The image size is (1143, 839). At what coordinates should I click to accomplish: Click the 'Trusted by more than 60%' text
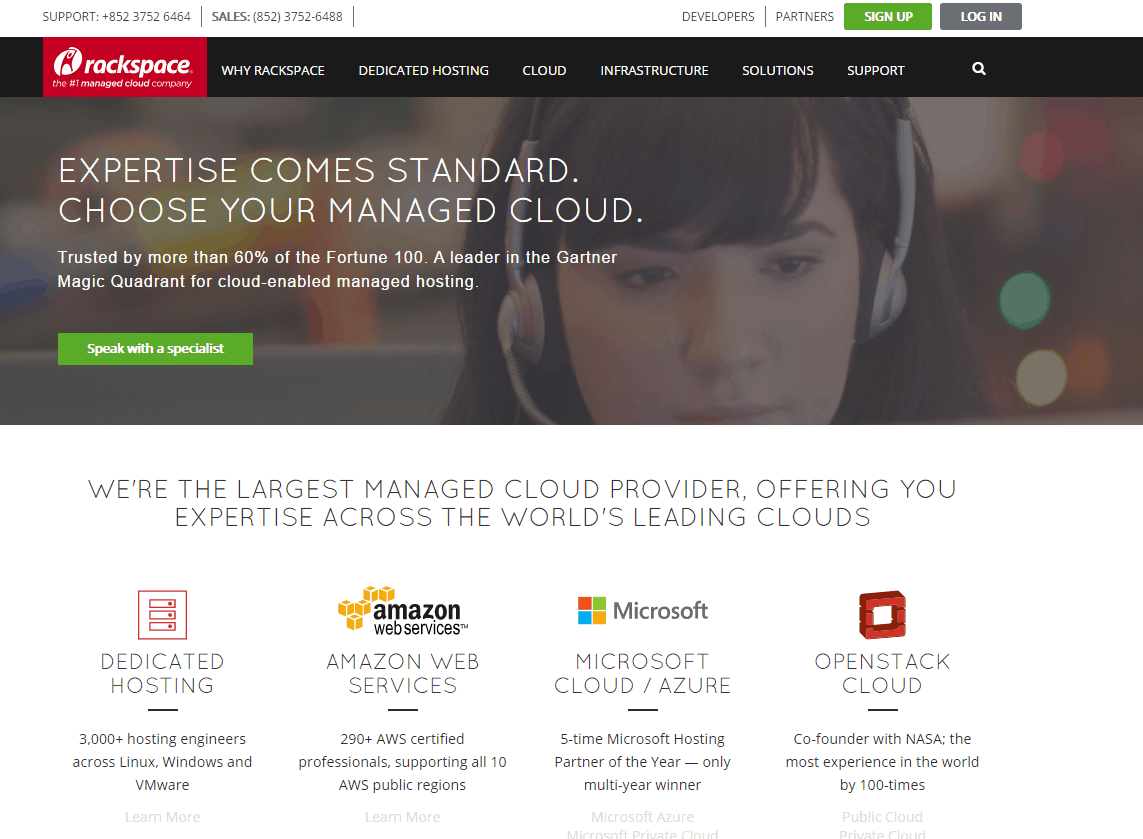(x=338, y=270)
